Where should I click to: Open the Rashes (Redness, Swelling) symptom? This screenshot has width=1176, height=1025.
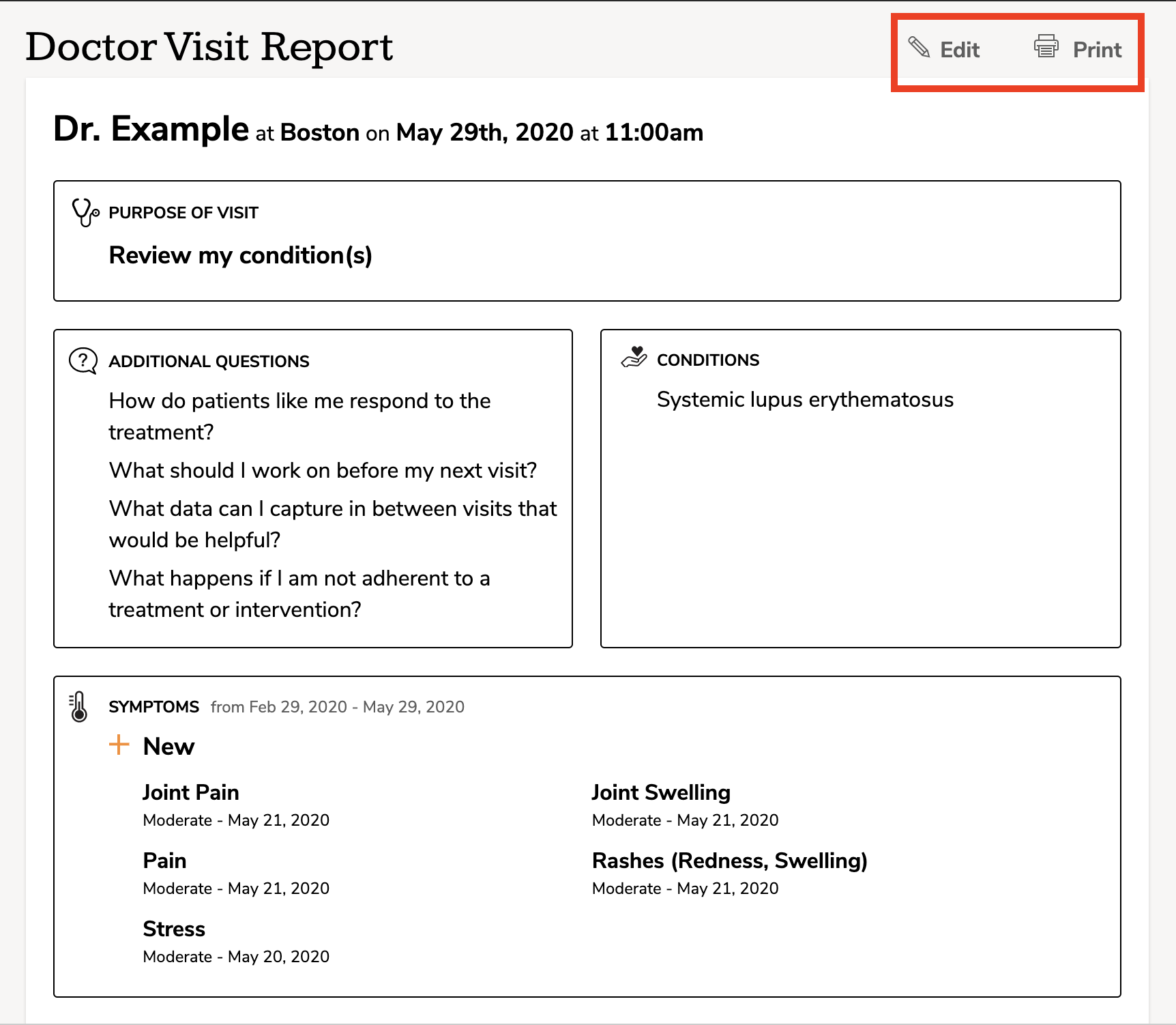tap(729, 861)
